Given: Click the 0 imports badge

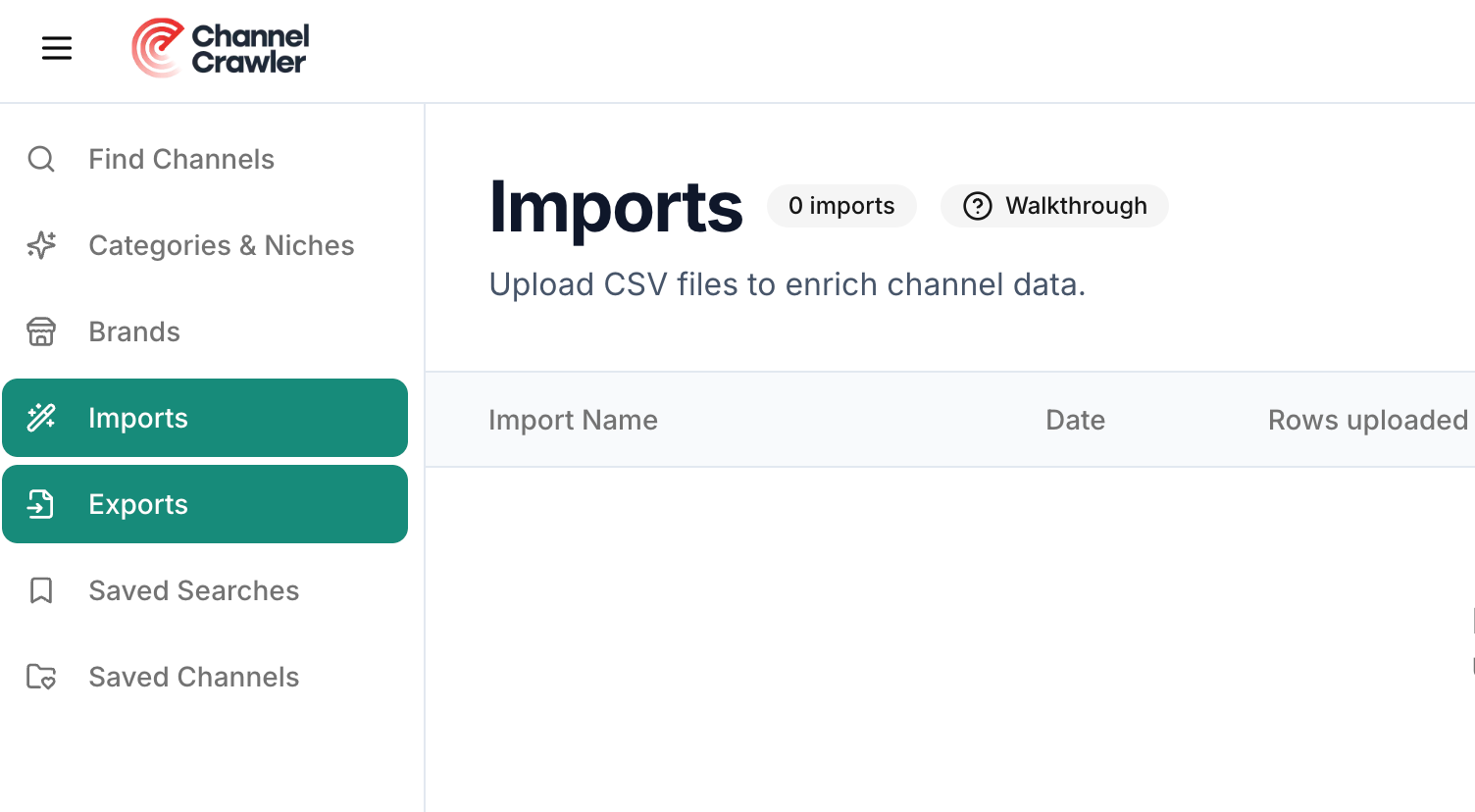Looking at the screenshot, I should (x=840, y=206).
